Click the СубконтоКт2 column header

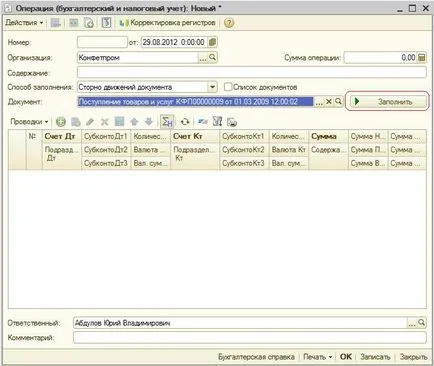point(244,150)
